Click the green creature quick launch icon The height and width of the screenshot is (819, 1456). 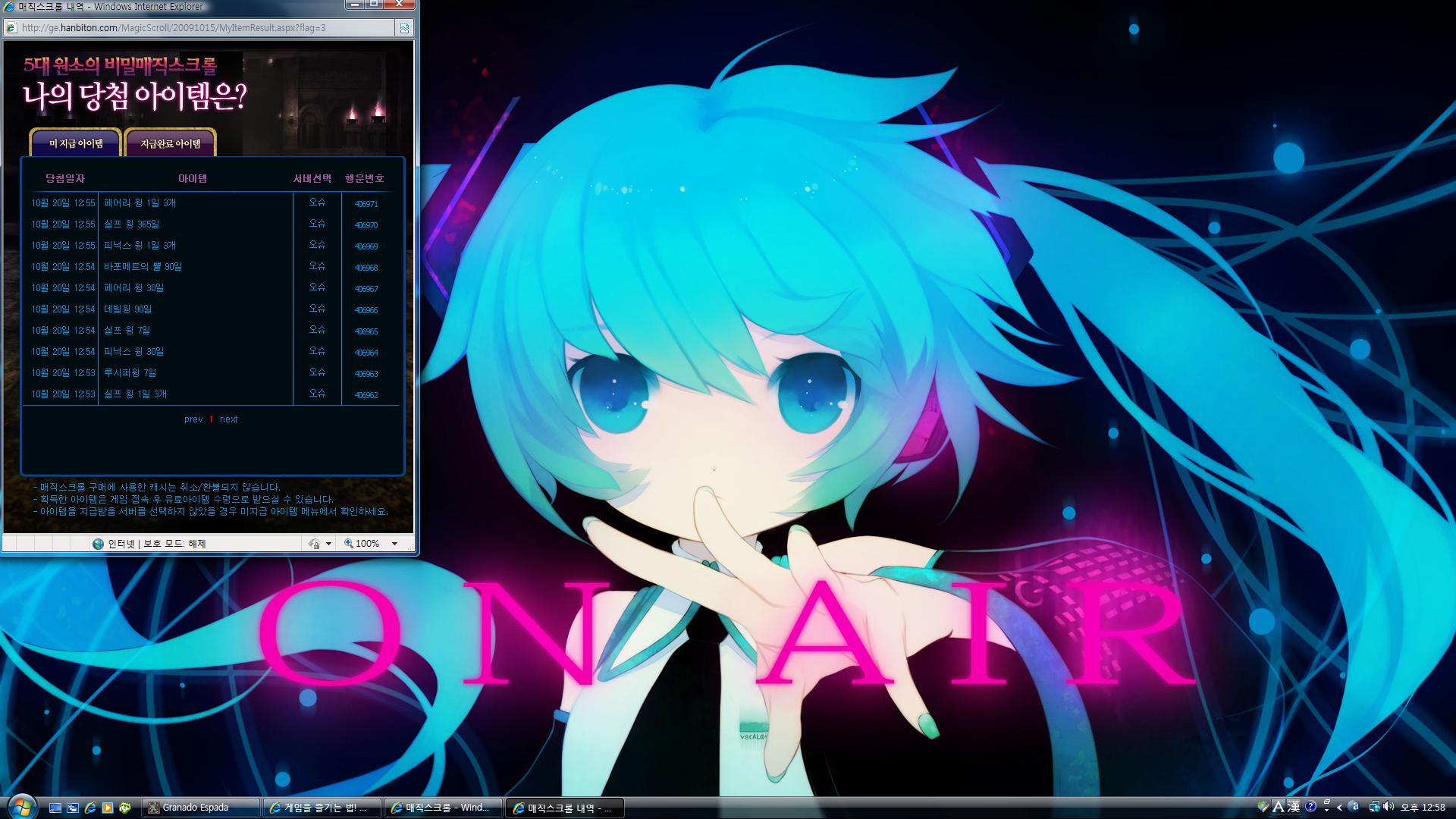[x=125, y=808]
